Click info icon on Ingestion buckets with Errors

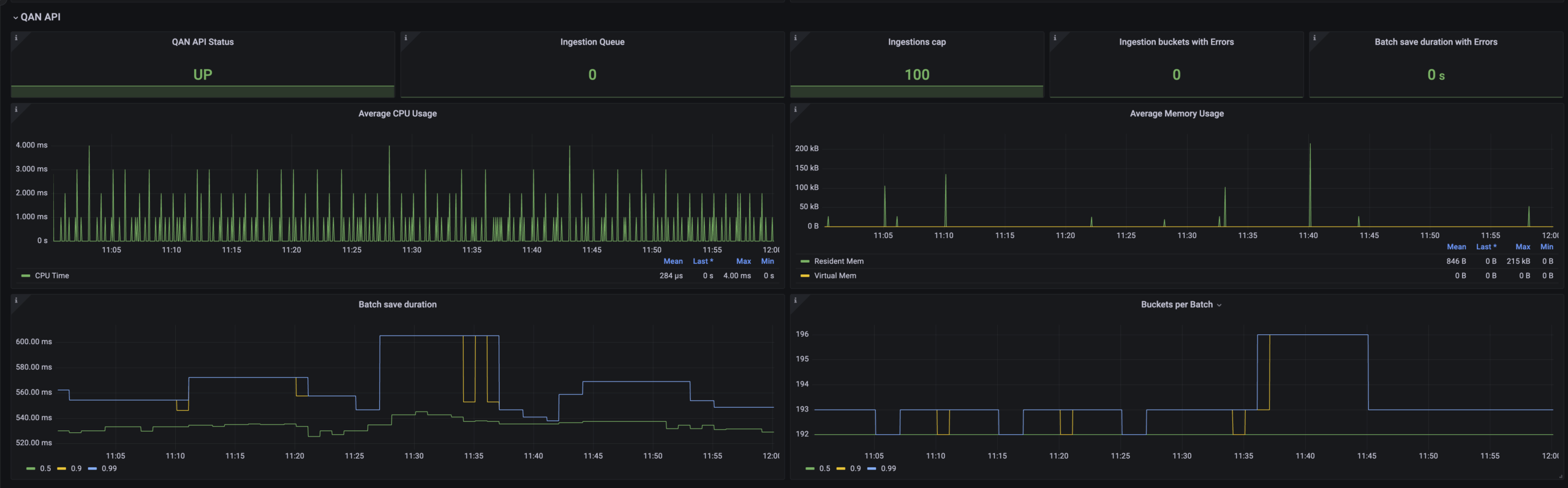1055,38
